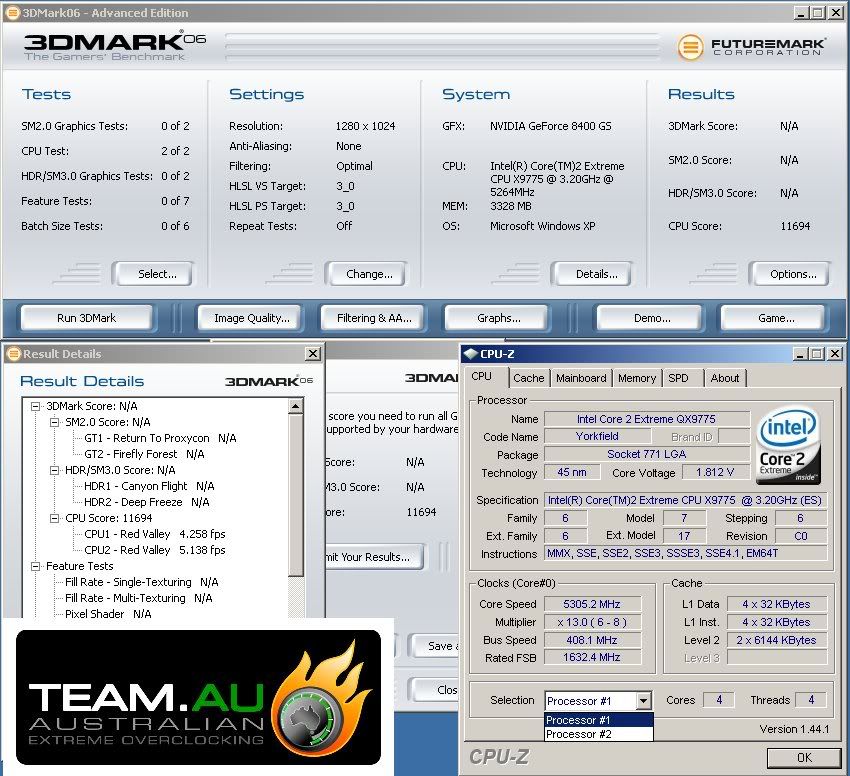Select the Fill Rate - Multi-Texturing row
The width and height of the screenshot is (850, 776).
(x=138, y=598)
